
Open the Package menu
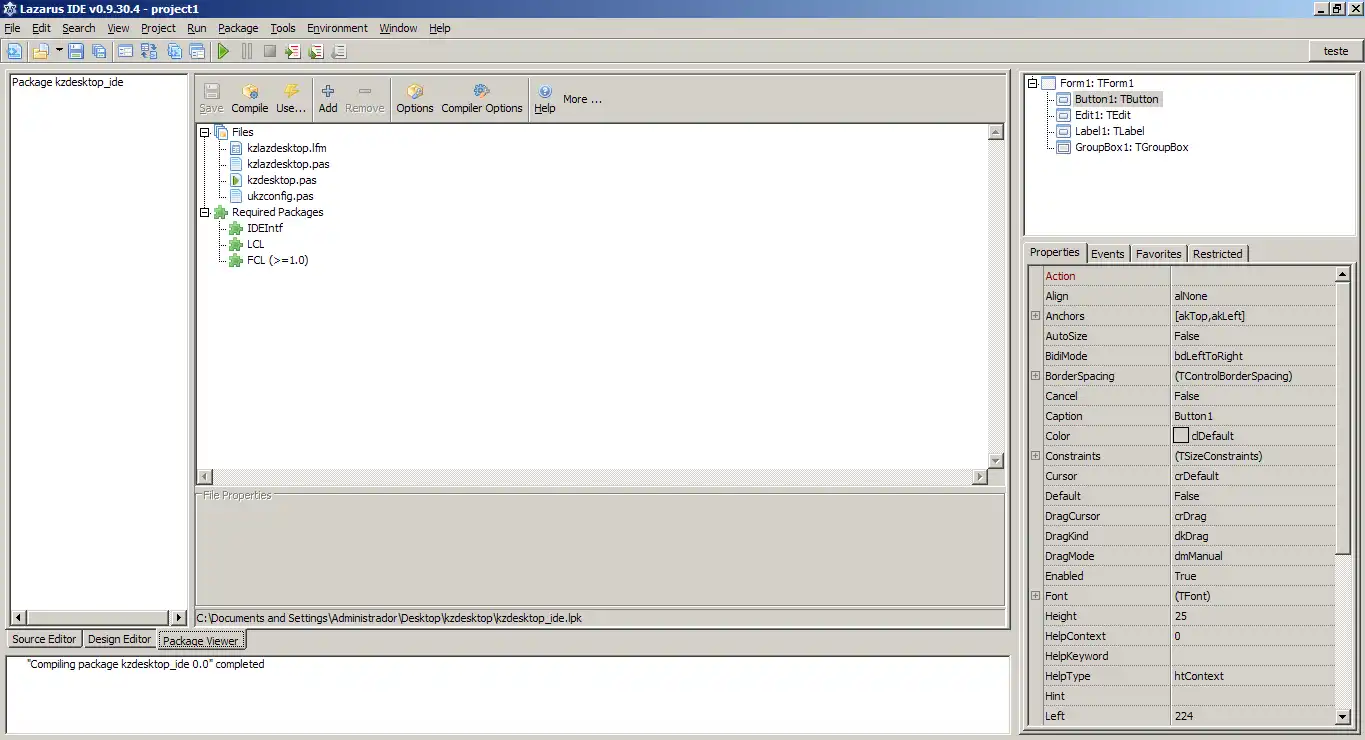point(238,28)
